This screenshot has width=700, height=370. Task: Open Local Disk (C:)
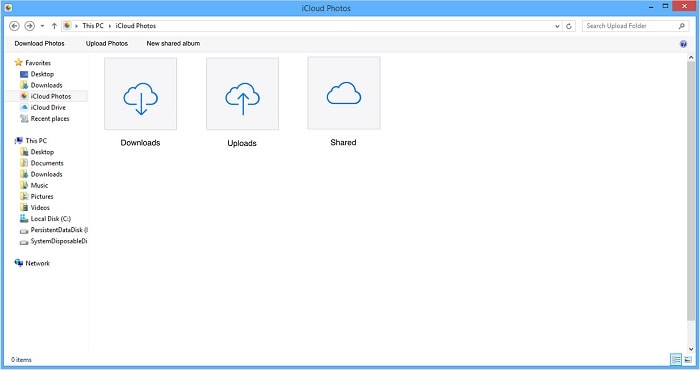point(50,219)
